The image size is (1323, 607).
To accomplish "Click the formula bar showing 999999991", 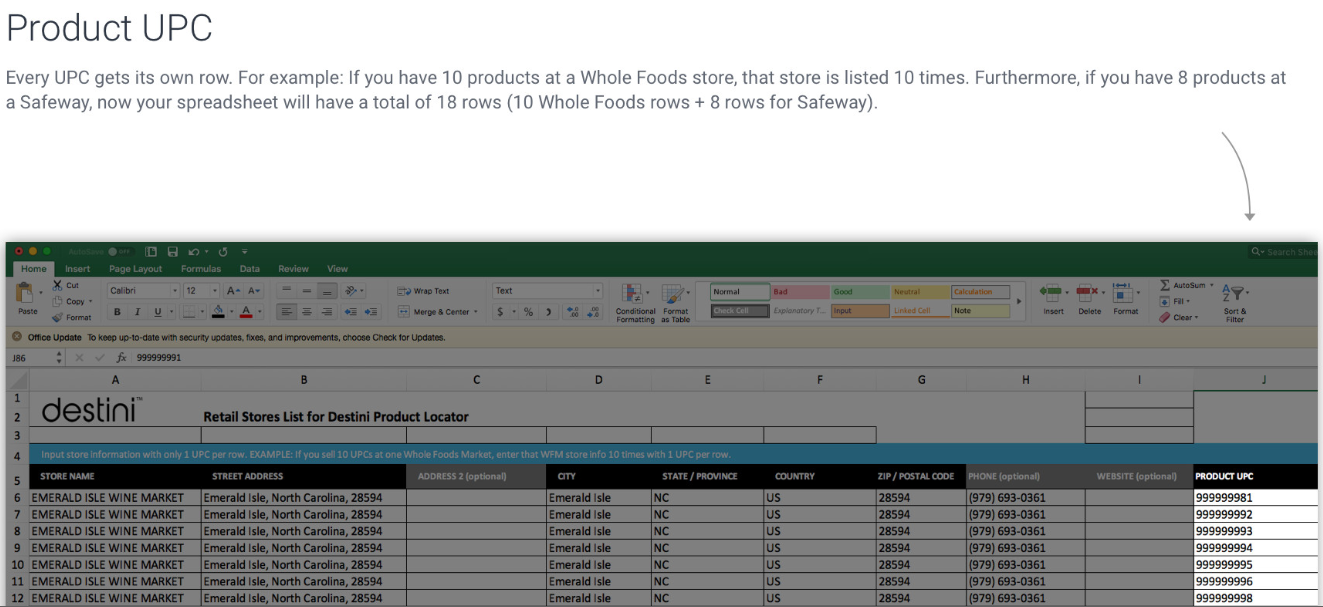I will 724,357.
